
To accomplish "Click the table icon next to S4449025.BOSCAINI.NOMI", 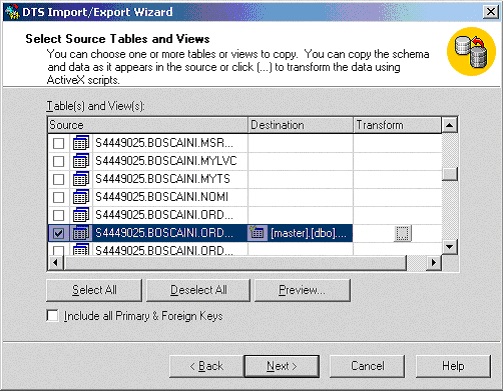I will pos(81,197).
